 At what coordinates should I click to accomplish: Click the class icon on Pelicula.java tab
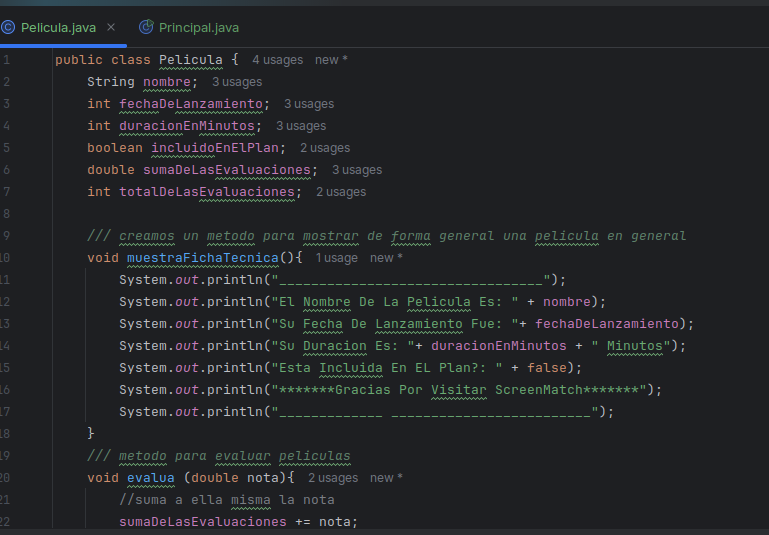[x=8, y=28]
